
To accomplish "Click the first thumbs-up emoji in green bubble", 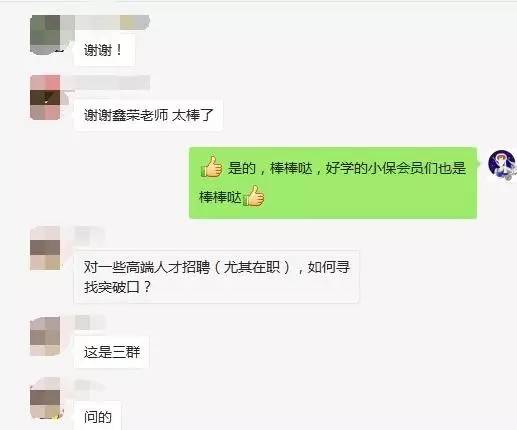I will pos(211,166).
